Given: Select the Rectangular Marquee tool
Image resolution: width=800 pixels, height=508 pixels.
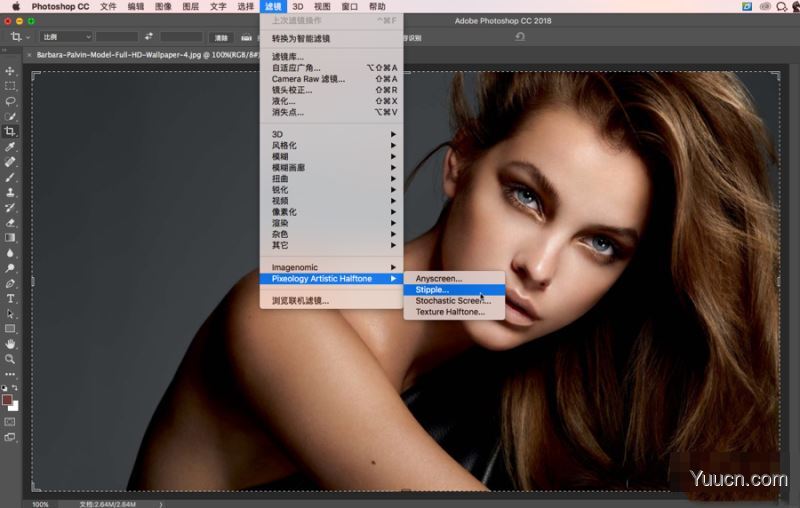Looking at the screenshot, I should (x=10, y=86).
